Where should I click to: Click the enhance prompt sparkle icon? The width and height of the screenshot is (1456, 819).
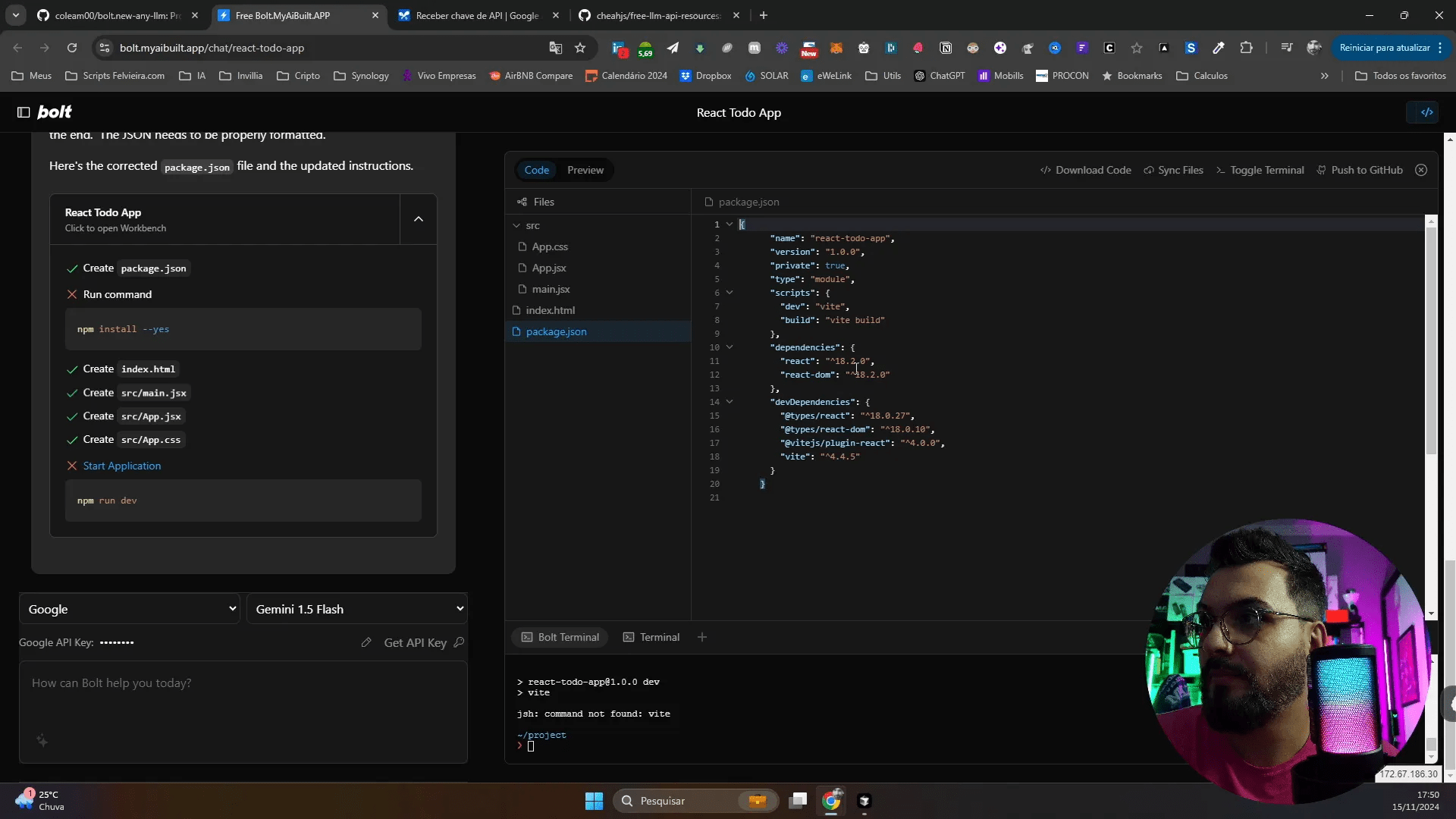coord(42,741)
